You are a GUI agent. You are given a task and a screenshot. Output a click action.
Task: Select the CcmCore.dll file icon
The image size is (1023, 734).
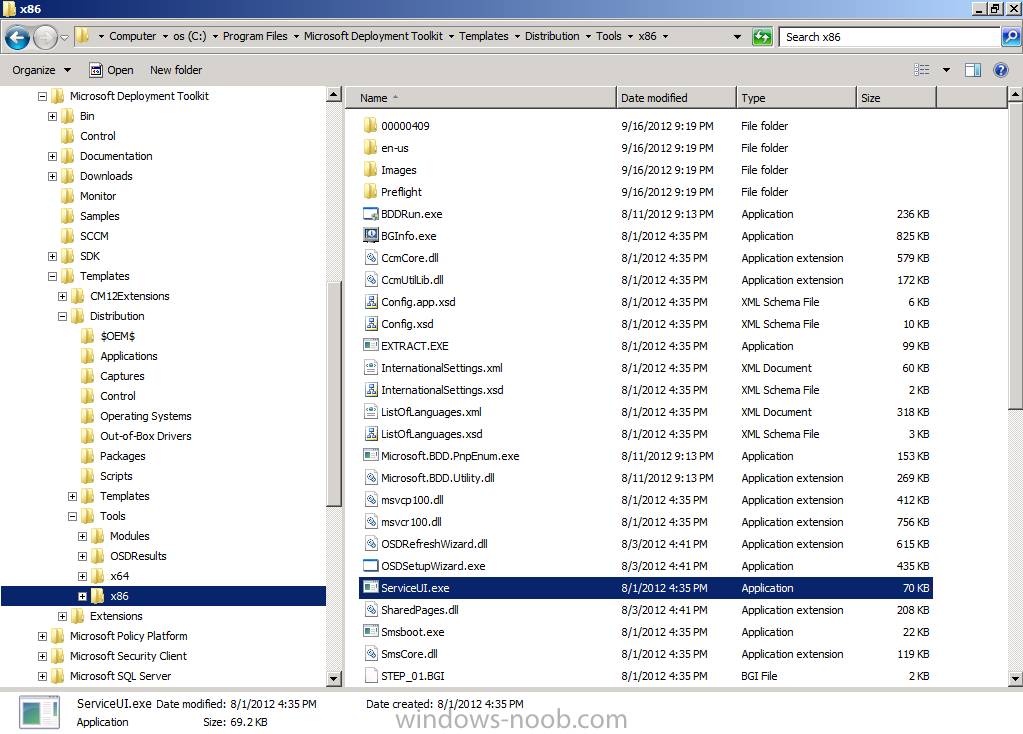coord(371,258)
